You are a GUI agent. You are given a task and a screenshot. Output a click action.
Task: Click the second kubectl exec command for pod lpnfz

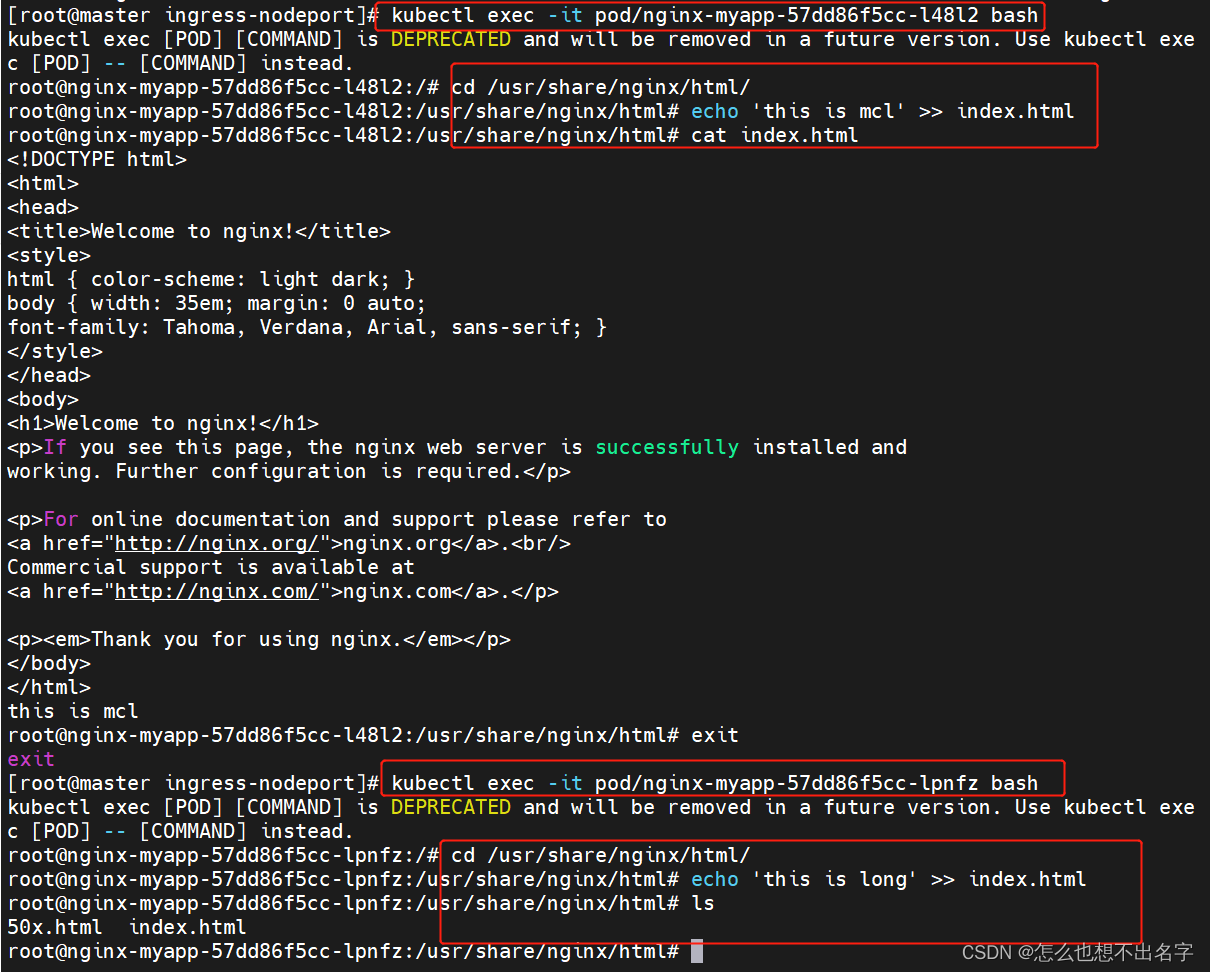[714, 783]
